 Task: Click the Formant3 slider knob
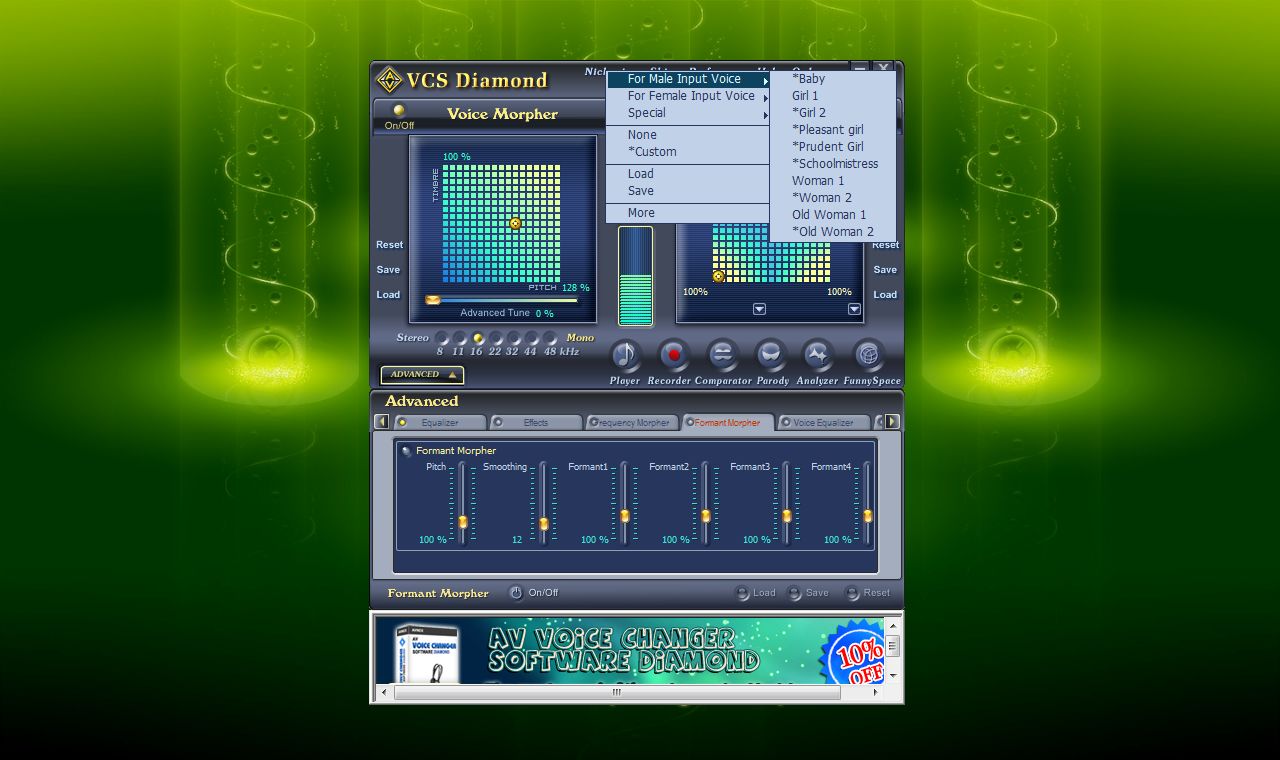787,516
